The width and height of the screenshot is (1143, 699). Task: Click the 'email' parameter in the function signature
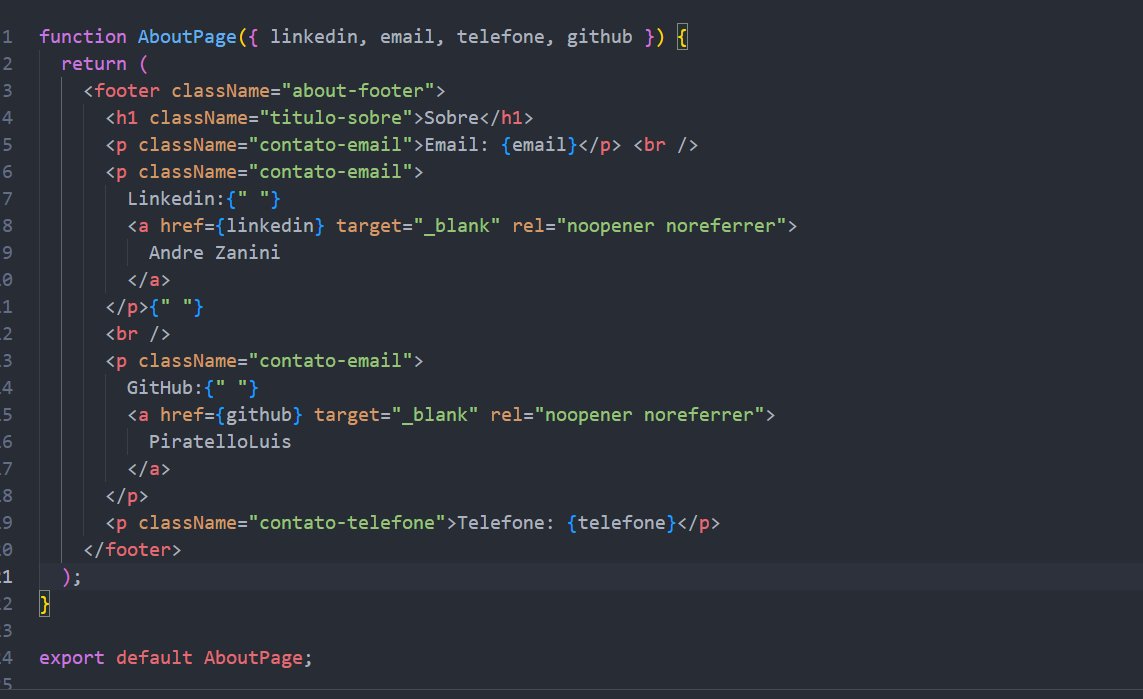pos(407,36)
